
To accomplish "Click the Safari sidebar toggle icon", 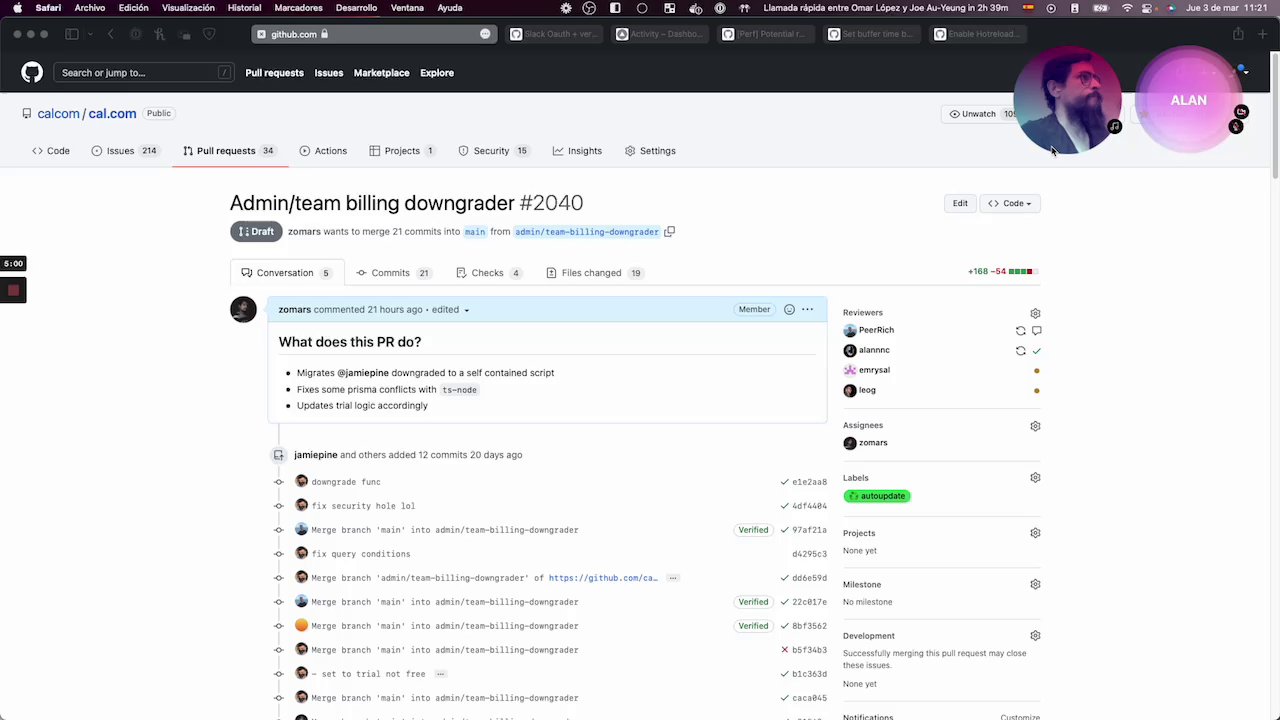I will 72,34.
